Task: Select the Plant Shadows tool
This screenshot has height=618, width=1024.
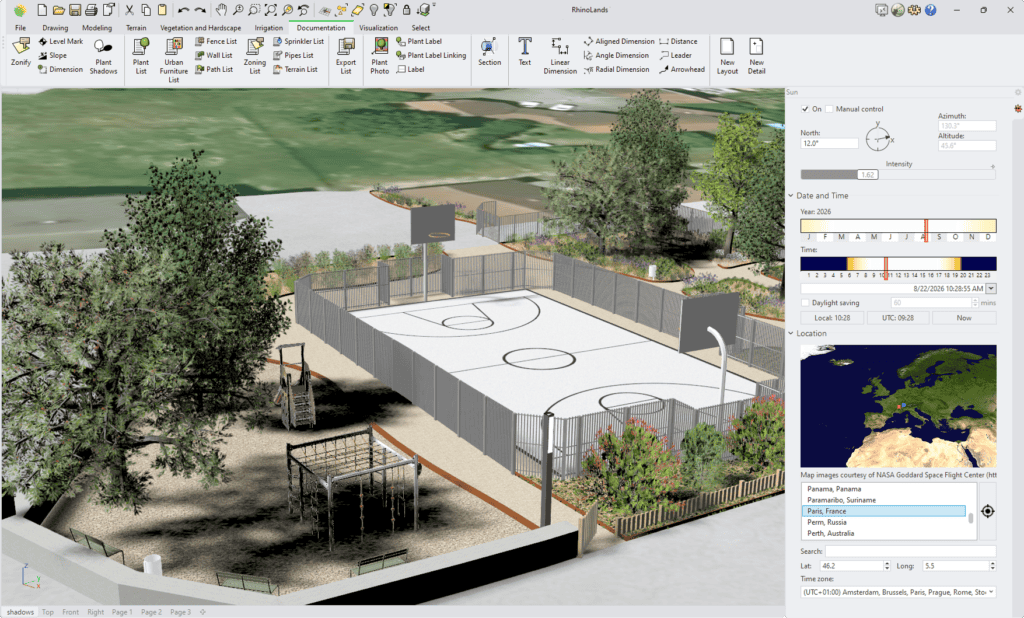Action: point(103,49)
